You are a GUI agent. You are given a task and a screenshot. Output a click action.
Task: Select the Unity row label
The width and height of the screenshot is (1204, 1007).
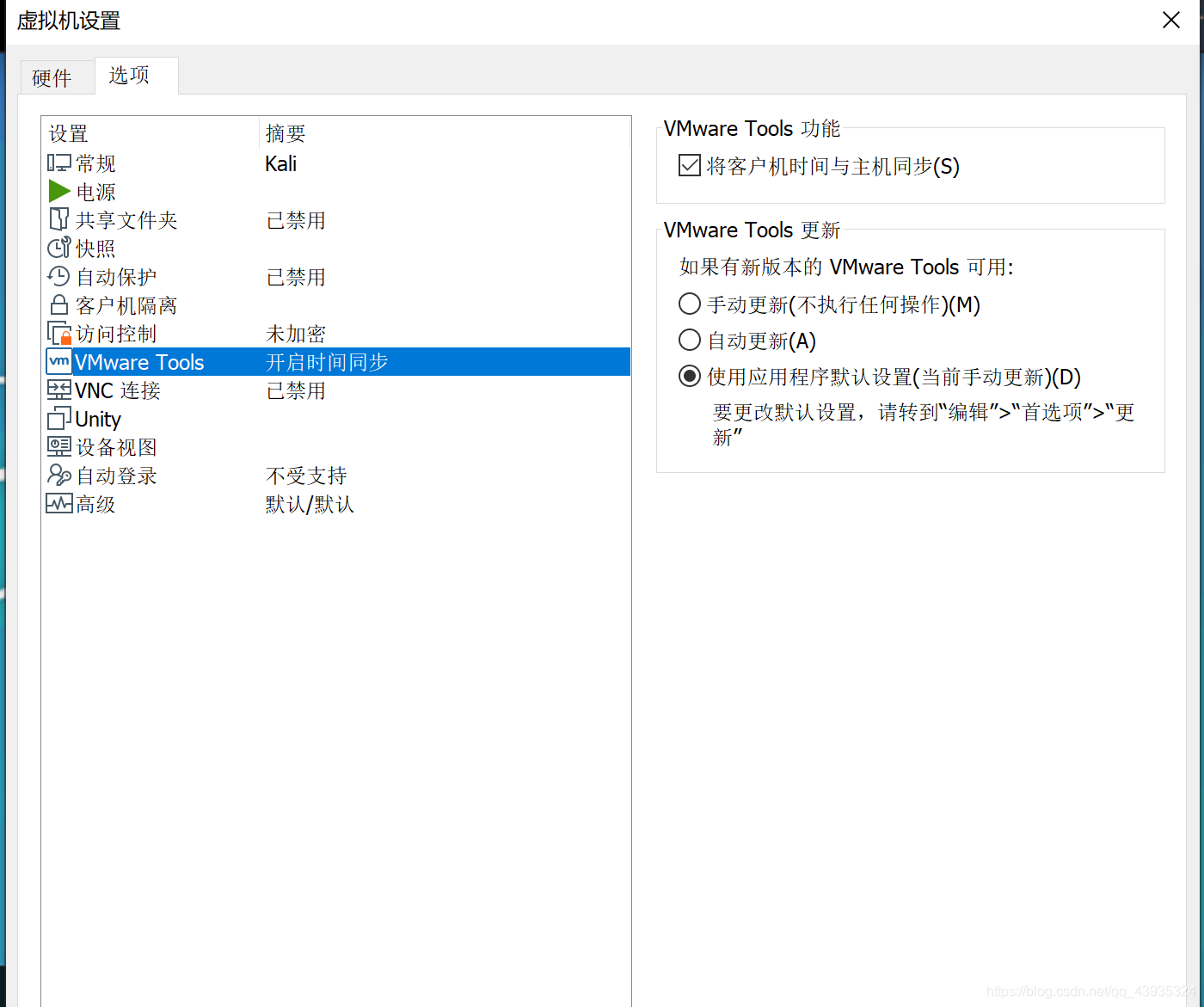(98, 419)
